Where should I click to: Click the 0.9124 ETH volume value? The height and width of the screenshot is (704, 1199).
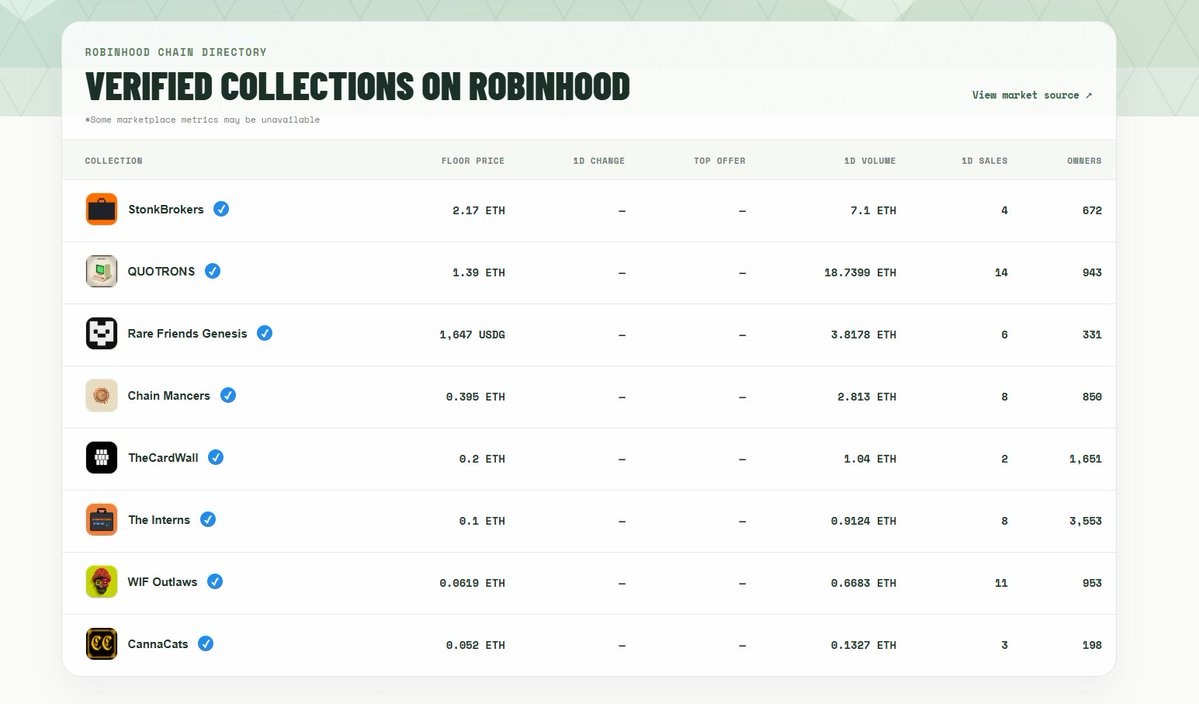[863, 521]
